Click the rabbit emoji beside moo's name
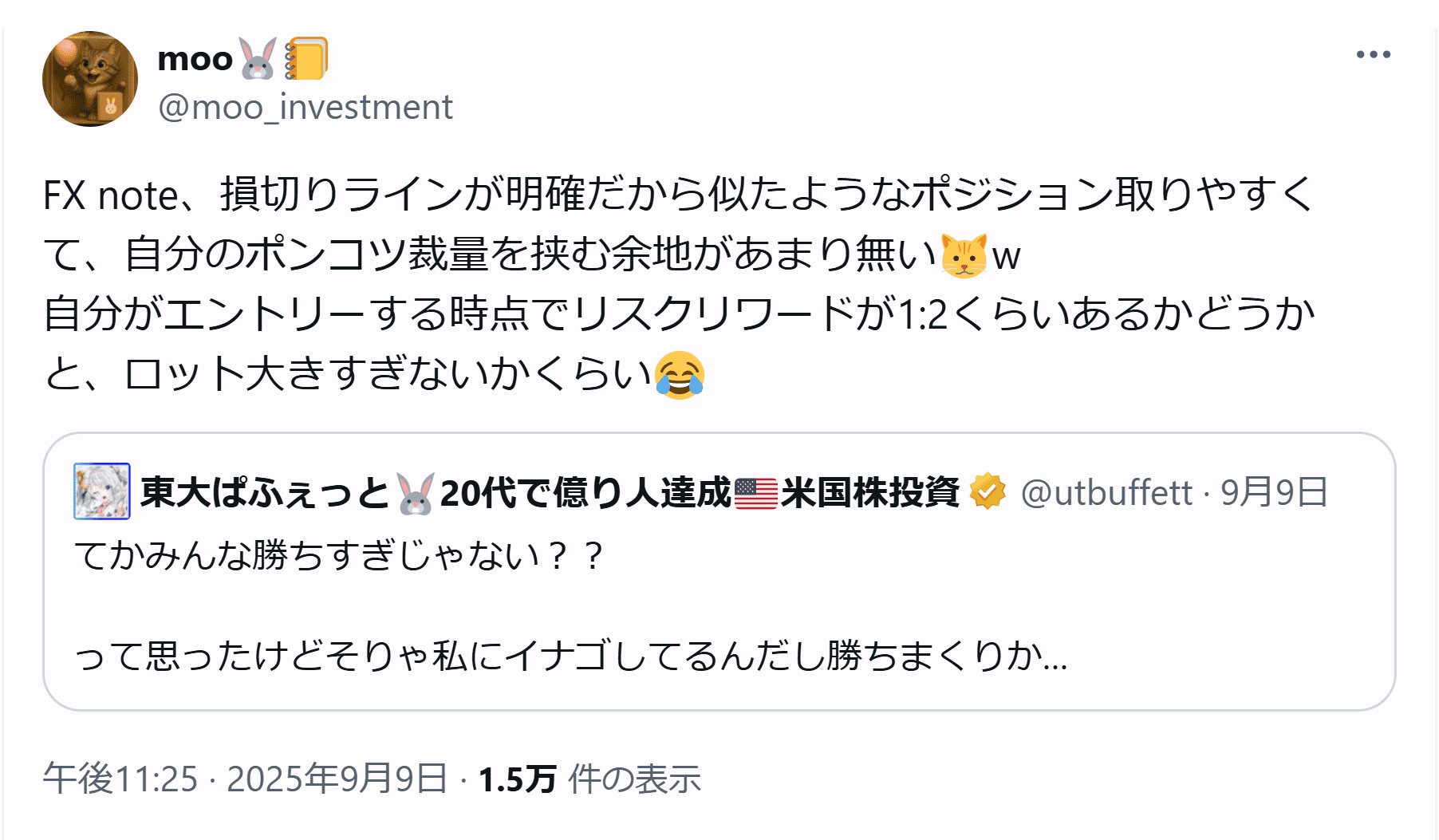 pyautogui.click(x=258, y=59)
